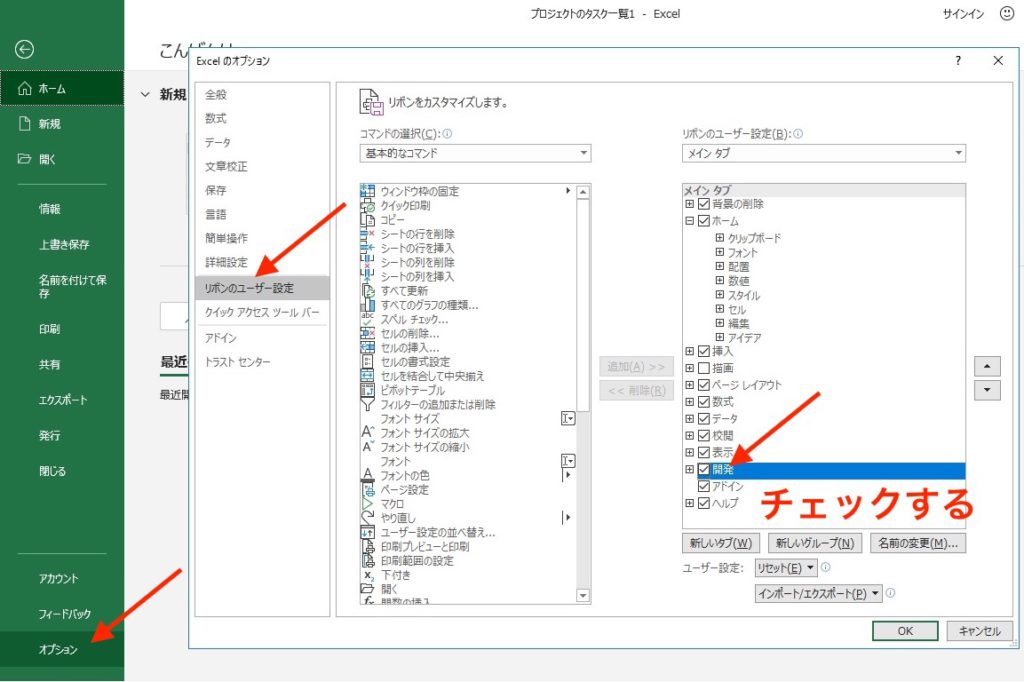Pick the フォント サイズの縮小 command icon

368,447
